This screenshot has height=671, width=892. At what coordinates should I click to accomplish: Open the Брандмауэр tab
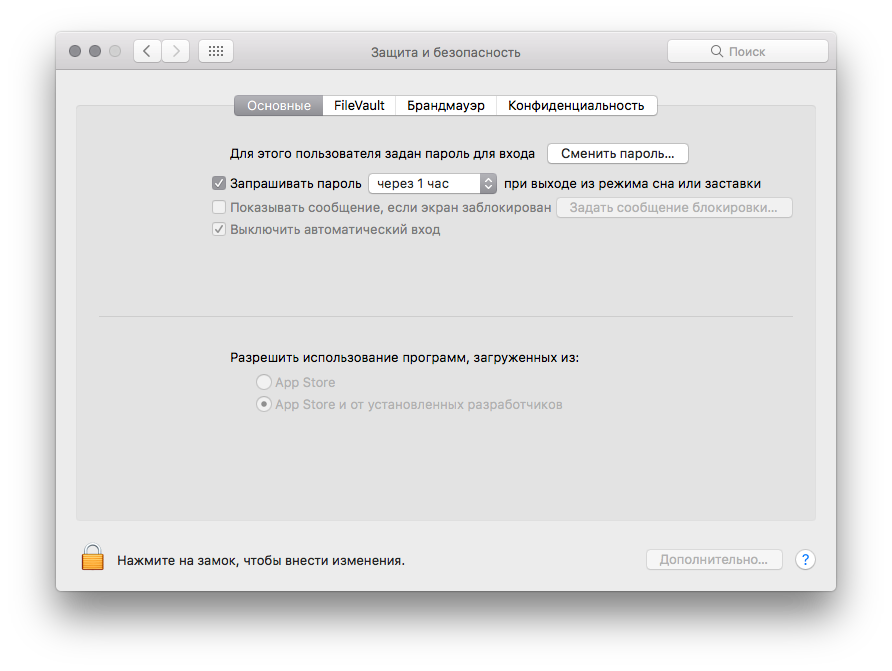(446, 106)
